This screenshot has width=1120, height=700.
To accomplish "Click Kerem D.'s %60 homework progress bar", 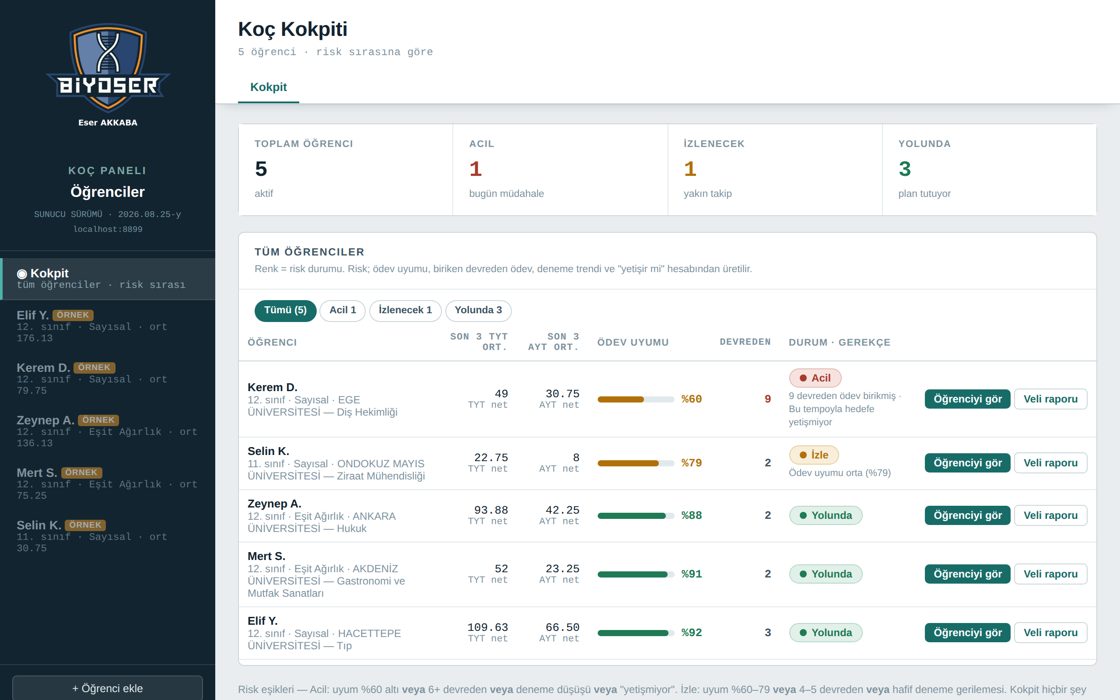I will pos(636,399).
